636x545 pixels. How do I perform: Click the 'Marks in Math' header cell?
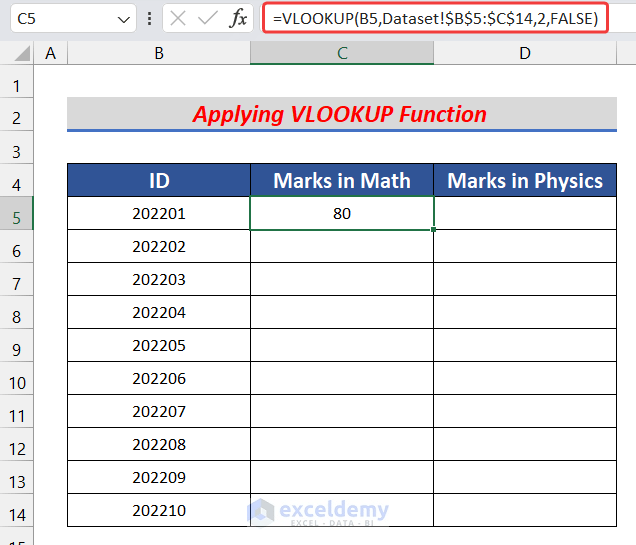coord(342,180)
